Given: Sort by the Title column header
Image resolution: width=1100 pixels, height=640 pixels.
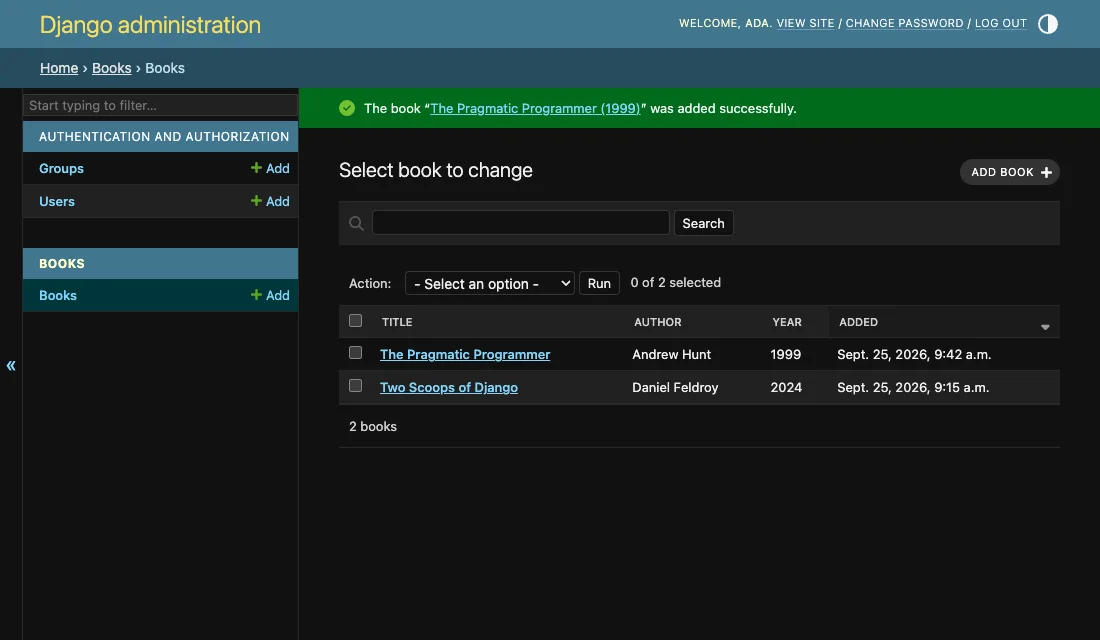Looking at the screenshot, I should (397, 322).
